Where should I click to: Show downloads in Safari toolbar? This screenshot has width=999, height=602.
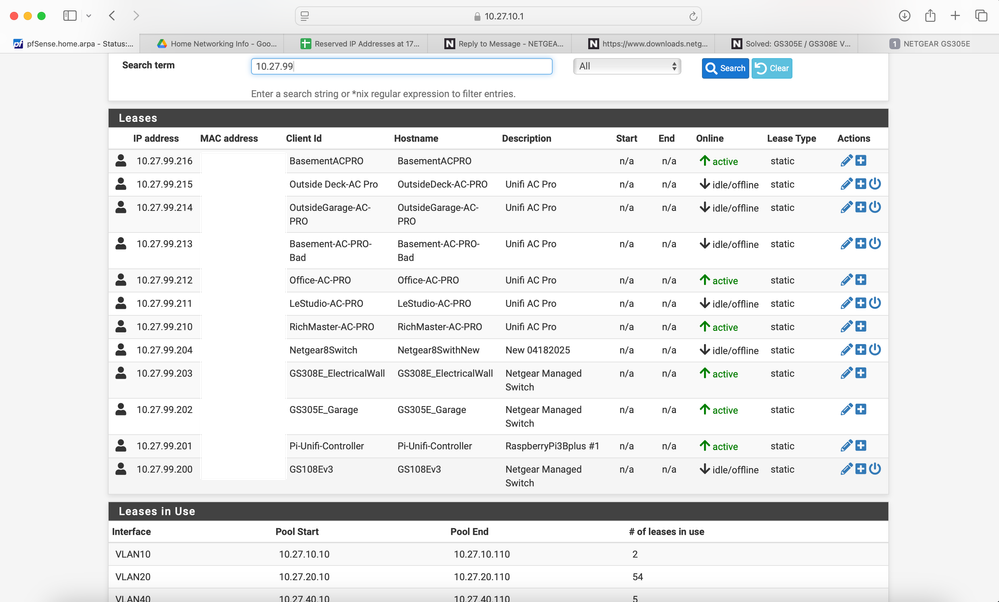(904, 16)
